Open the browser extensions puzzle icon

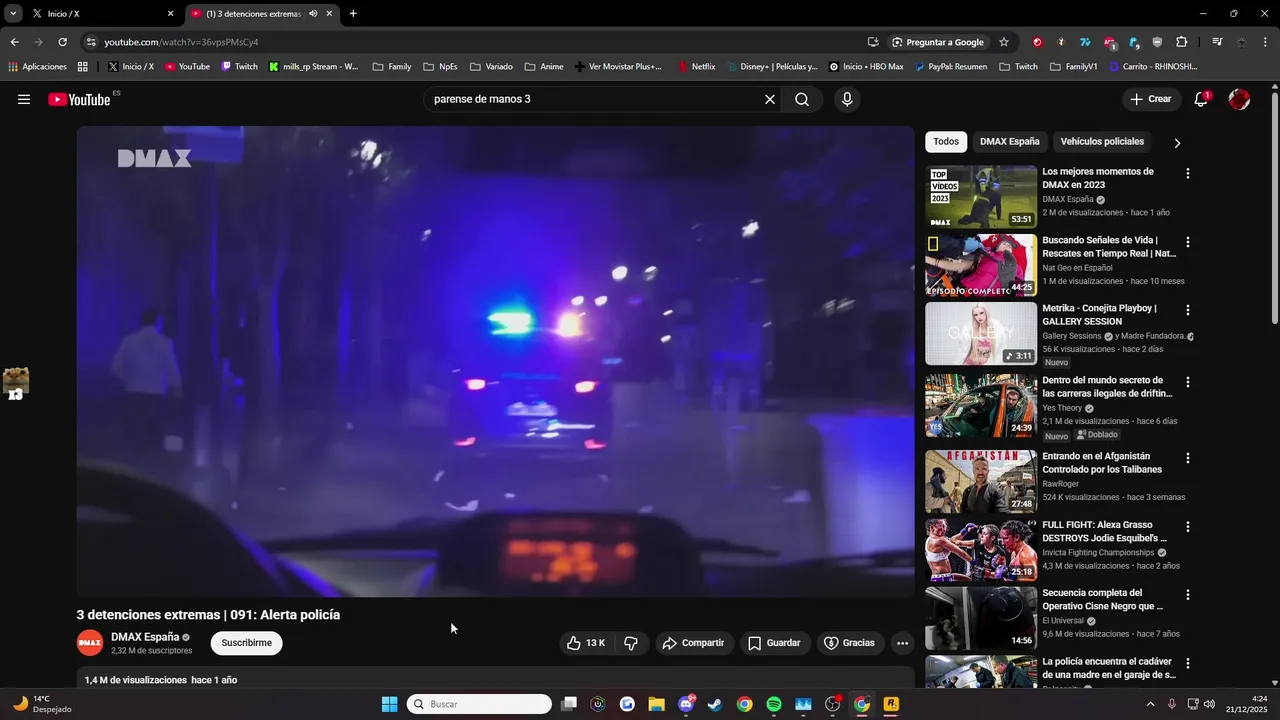[x=1182, y=42]
